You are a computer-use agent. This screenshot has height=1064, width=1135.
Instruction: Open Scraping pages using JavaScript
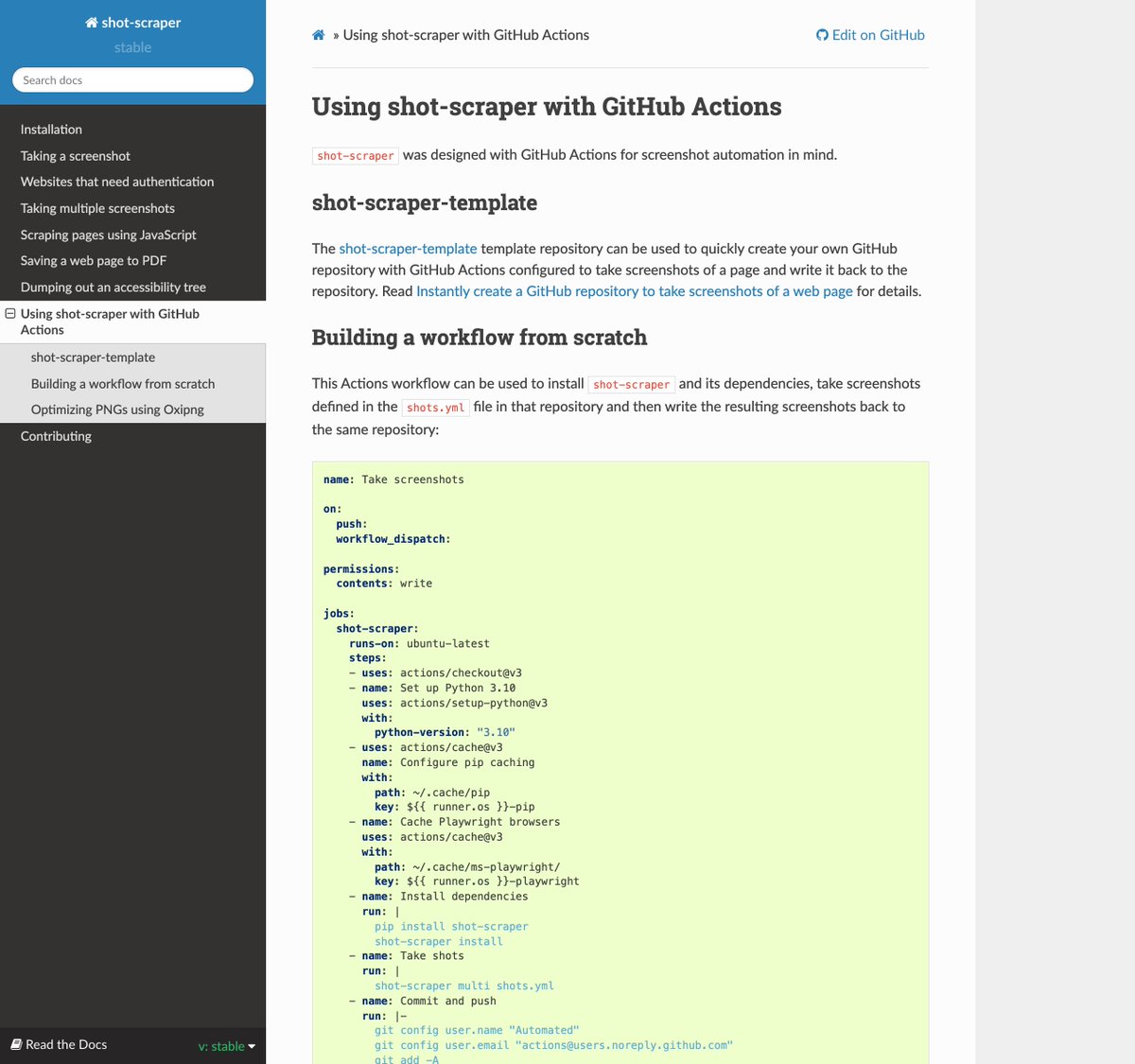click(x=109, y=235)
